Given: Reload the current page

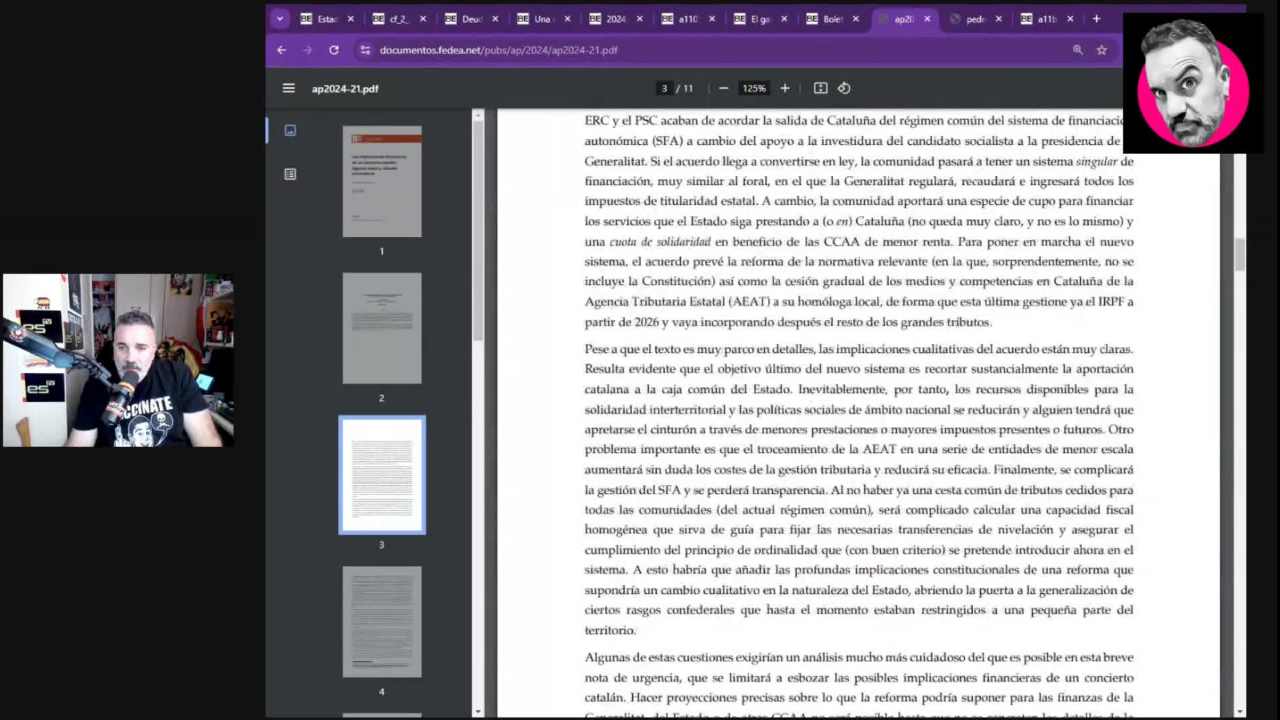Looking at the screenshot, I should tap(334, 50).
